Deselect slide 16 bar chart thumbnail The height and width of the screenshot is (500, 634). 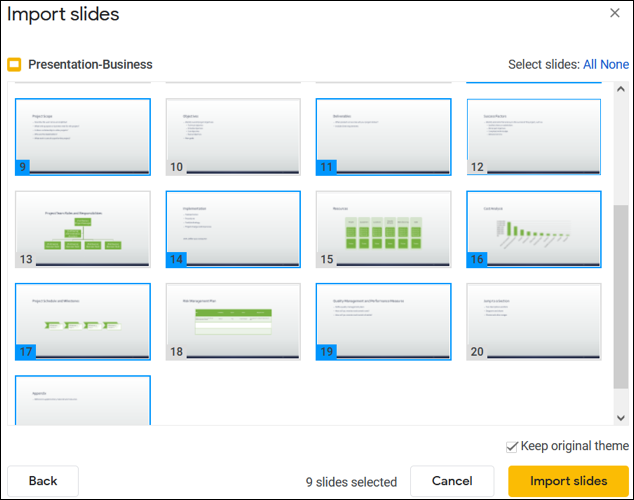point(533,229)
